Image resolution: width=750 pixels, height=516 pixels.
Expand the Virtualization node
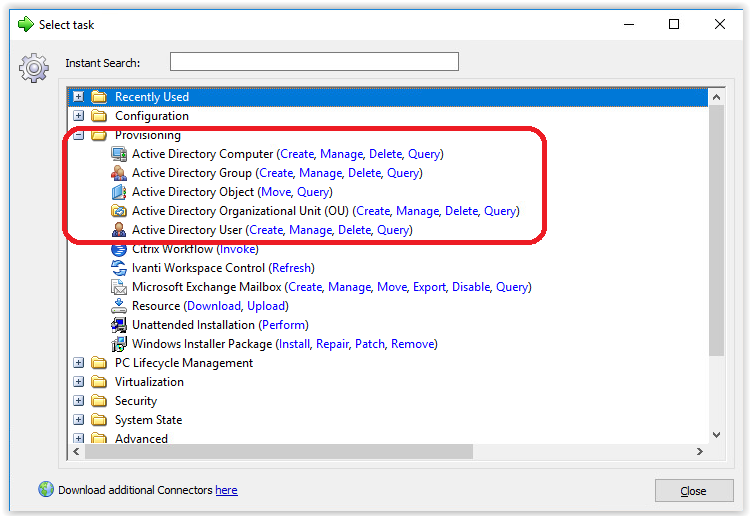[x=78, y=382]
